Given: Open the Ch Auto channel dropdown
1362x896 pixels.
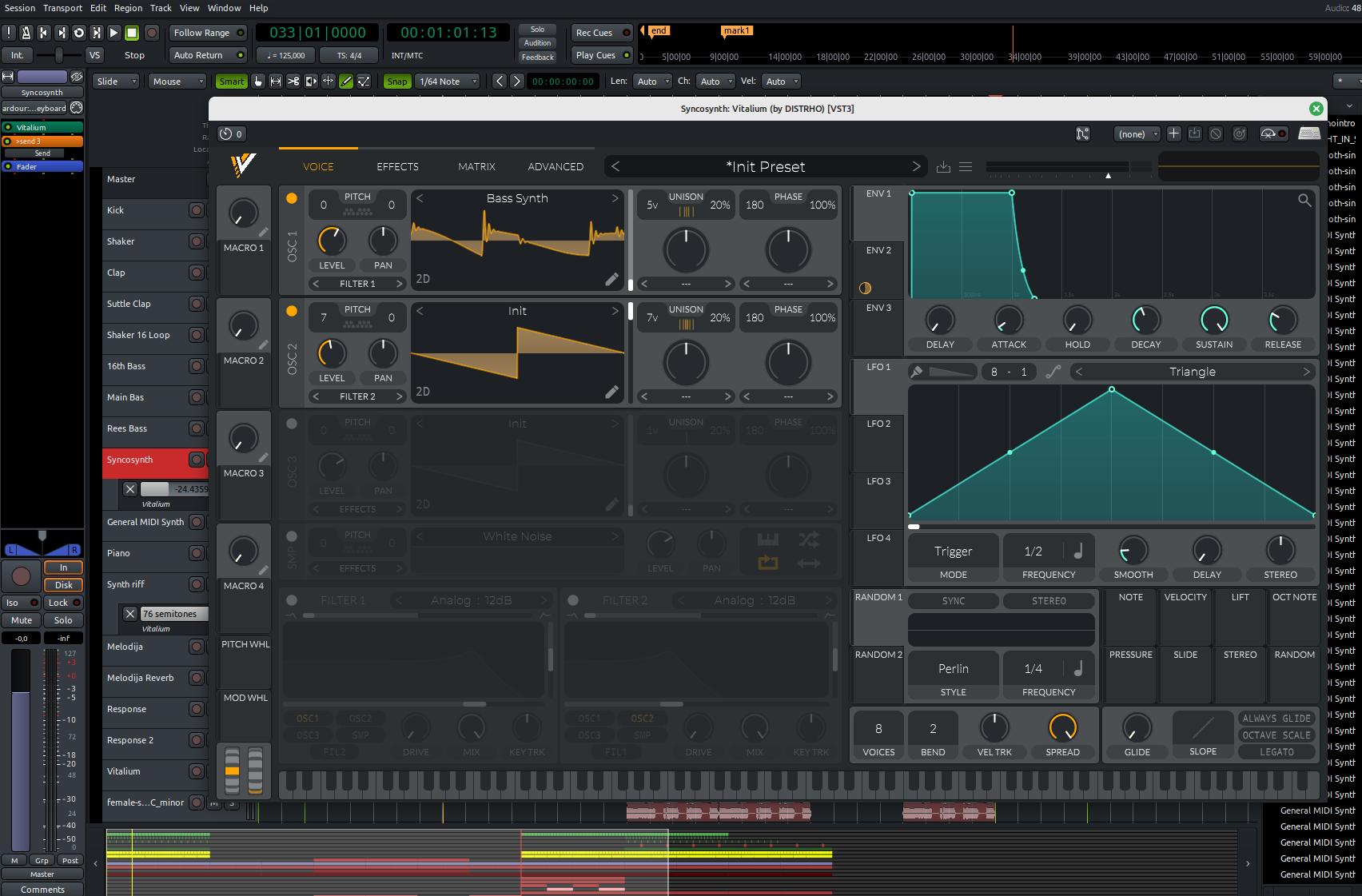Looking at the screenshot, I should point(715,81).
